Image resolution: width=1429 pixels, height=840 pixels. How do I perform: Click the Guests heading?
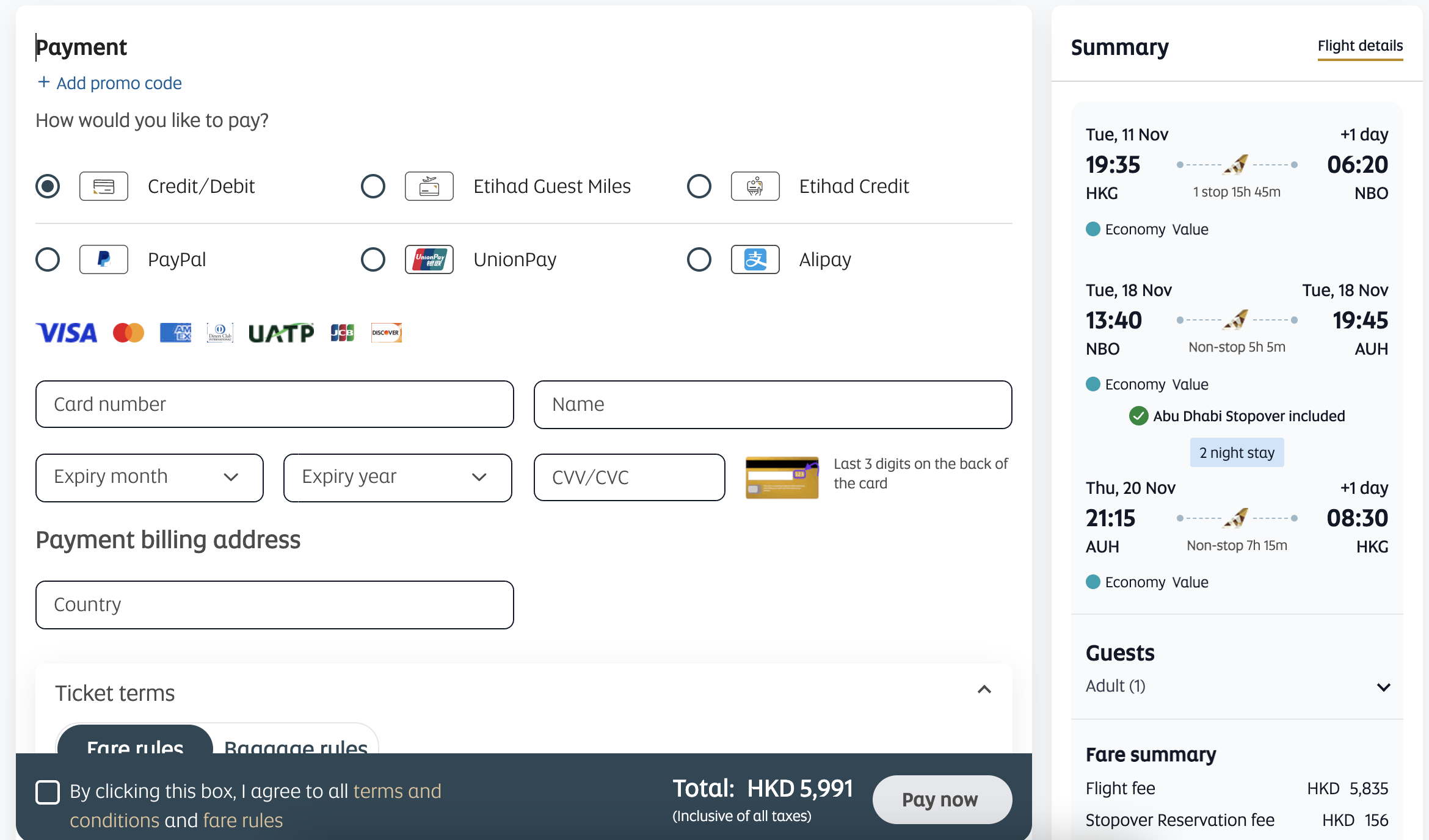tap(1120, 653)
